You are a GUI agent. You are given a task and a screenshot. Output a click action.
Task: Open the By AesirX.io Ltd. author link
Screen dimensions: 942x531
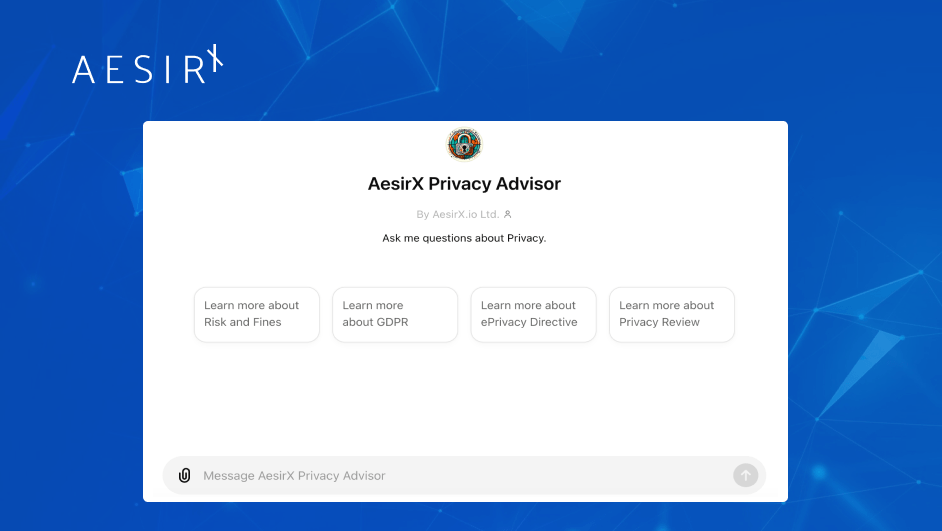tap(458, 214)
